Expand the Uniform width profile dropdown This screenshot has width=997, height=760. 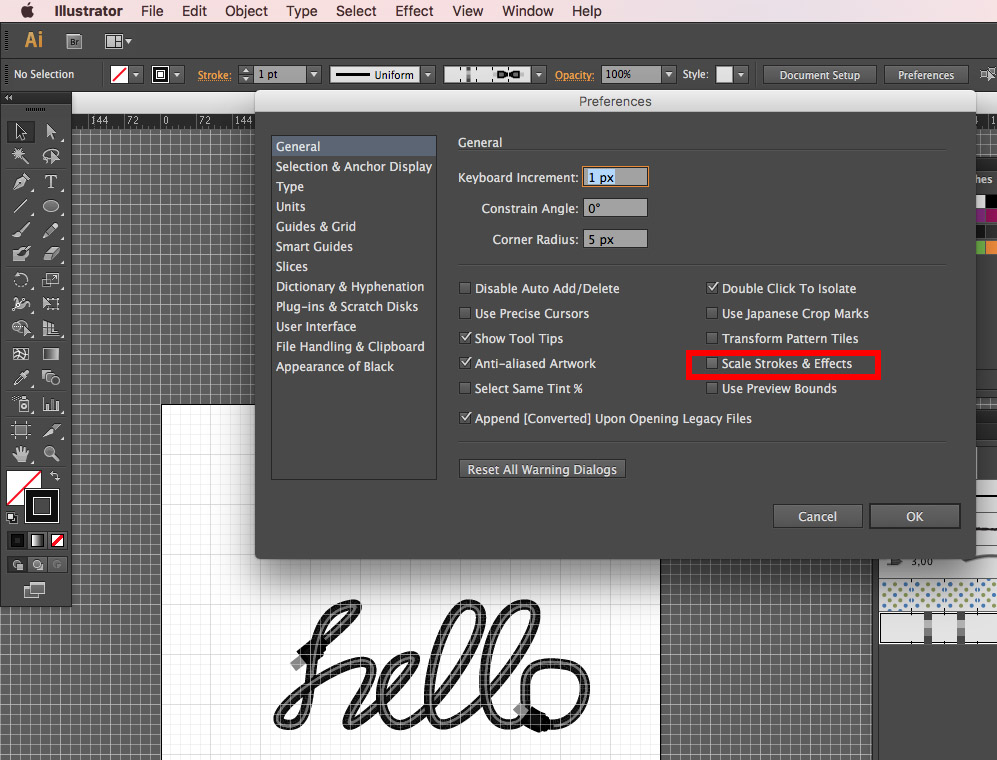(428, 75)
